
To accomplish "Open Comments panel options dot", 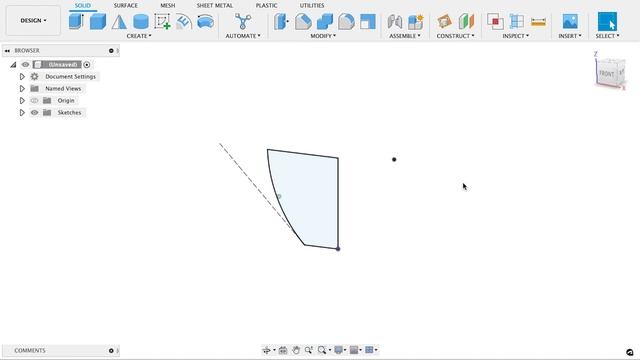I will pos(111,351).
